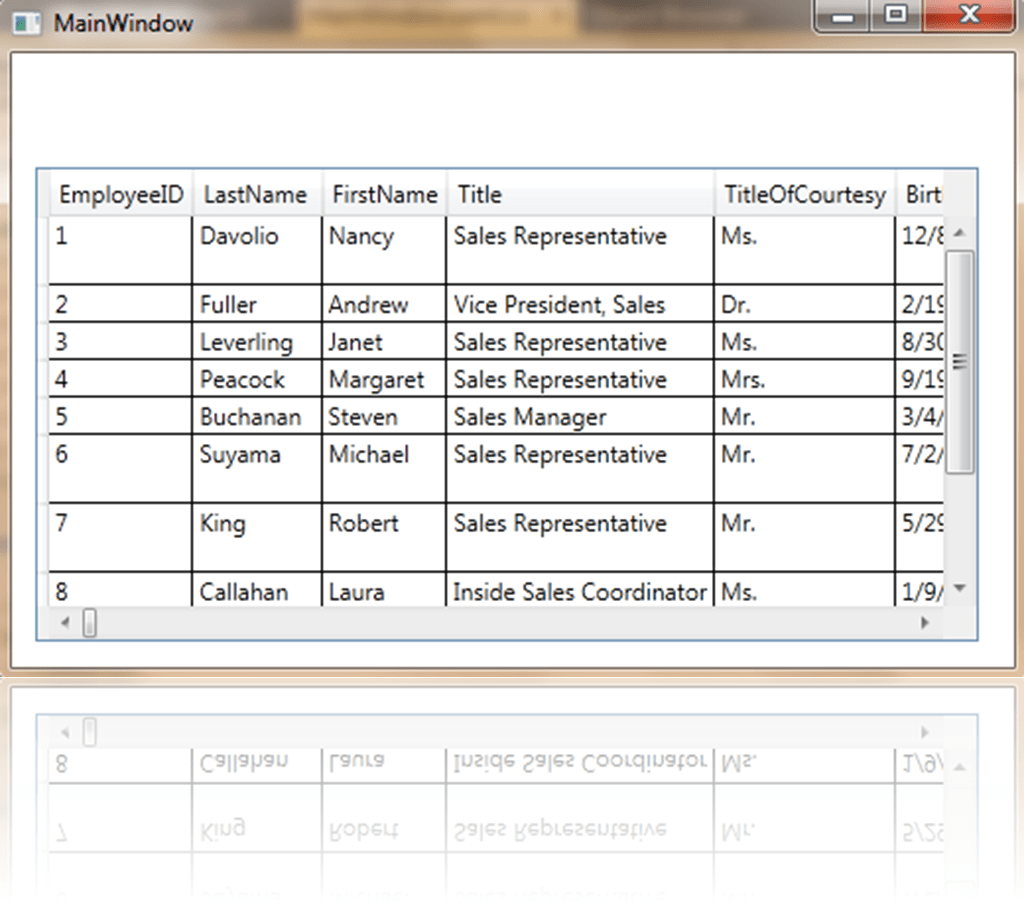Select the Margaret first name cell
The image size is (1024, 902).
pyautogui.click(x=376, y=380)
